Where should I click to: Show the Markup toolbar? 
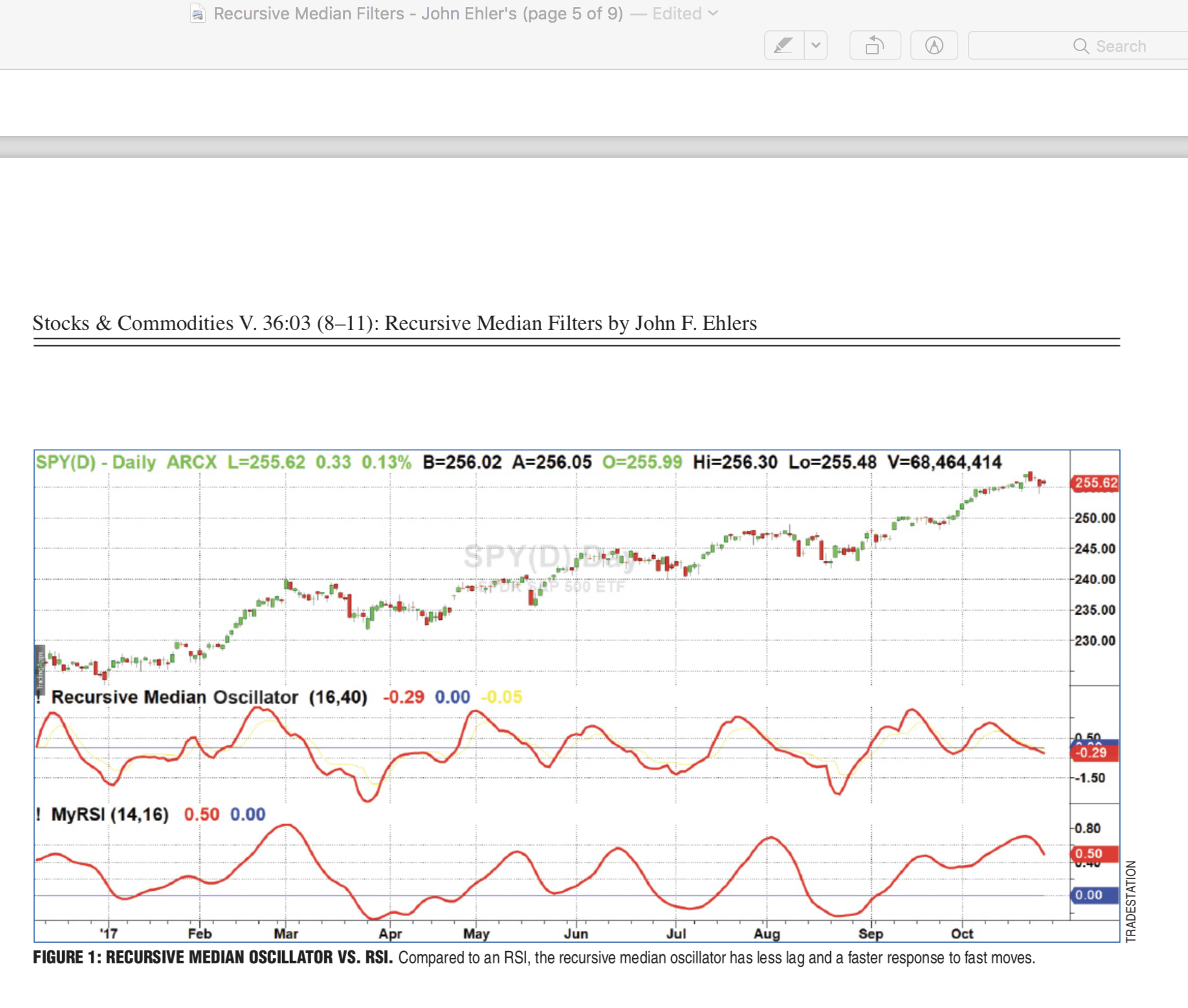click(x=934, y=45)
